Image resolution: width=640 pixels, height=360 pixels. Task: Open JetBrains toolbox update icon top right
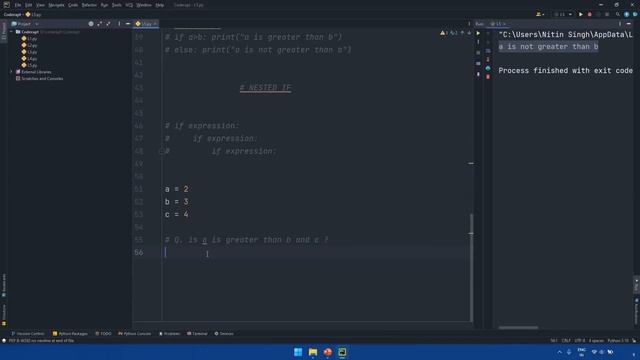pos(627,14)
